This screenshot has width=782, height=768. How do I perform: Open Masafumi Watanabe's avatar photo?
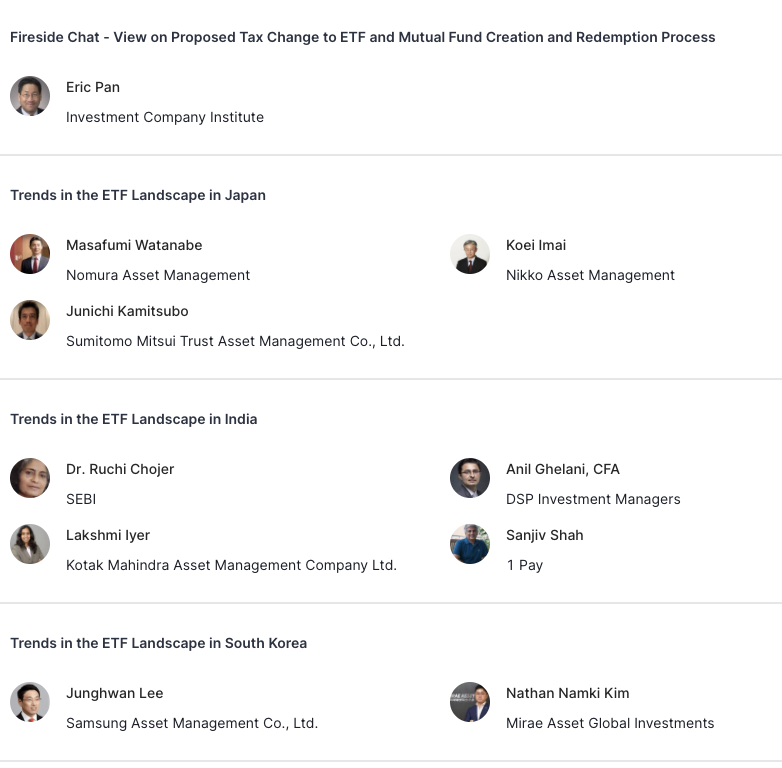pyautogui.click(x=30, y=254)
